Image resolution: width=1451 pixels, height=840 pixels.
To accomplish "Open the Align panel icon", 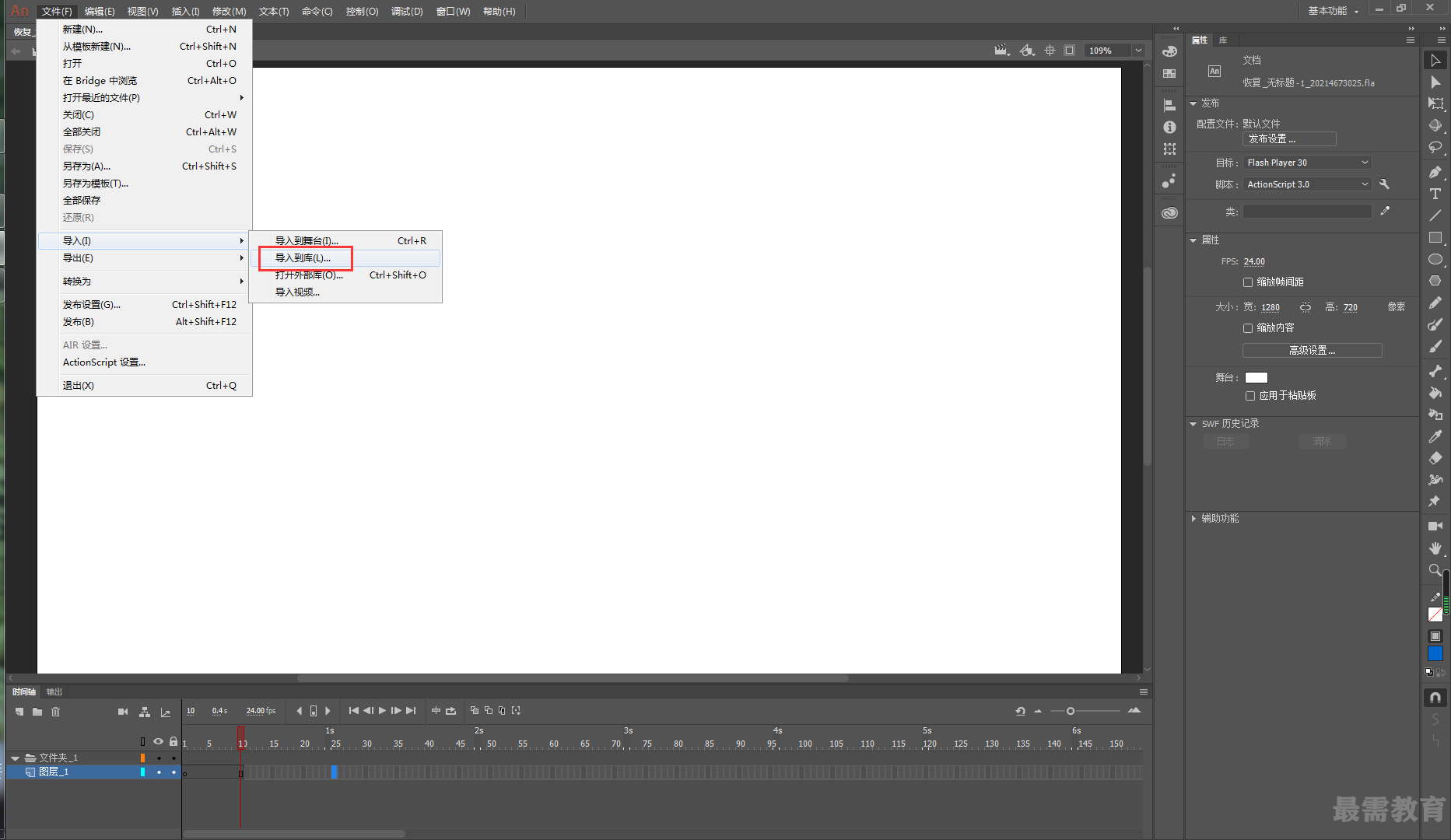I will tap(1169, 105).
